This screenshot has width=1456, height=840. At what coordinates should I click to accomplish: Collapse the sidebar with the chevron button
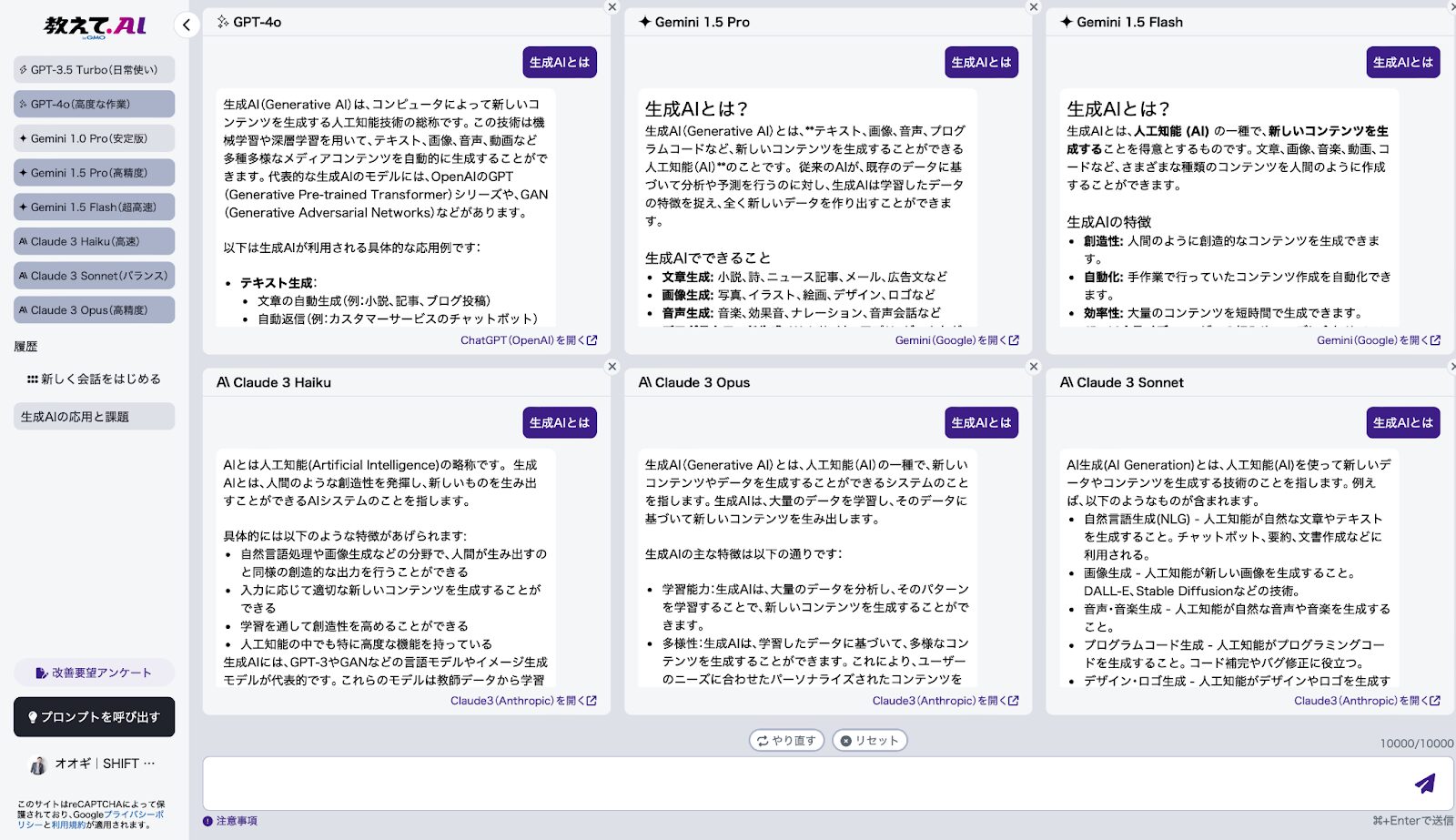[x=187, y=25]
